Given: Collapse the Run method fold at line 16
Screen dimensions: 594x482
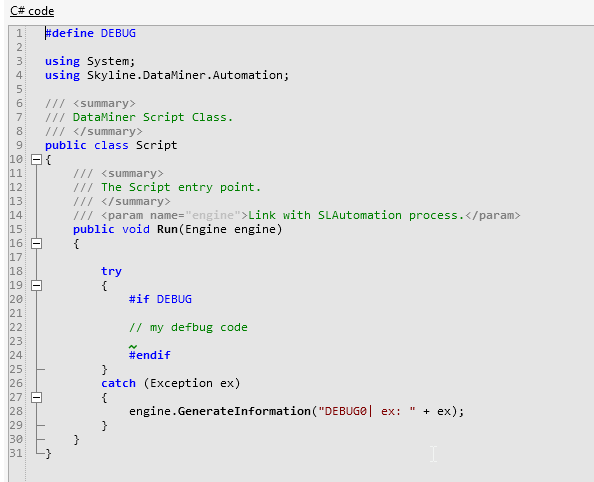Looking at the screenshot, I should click(36, 243).
